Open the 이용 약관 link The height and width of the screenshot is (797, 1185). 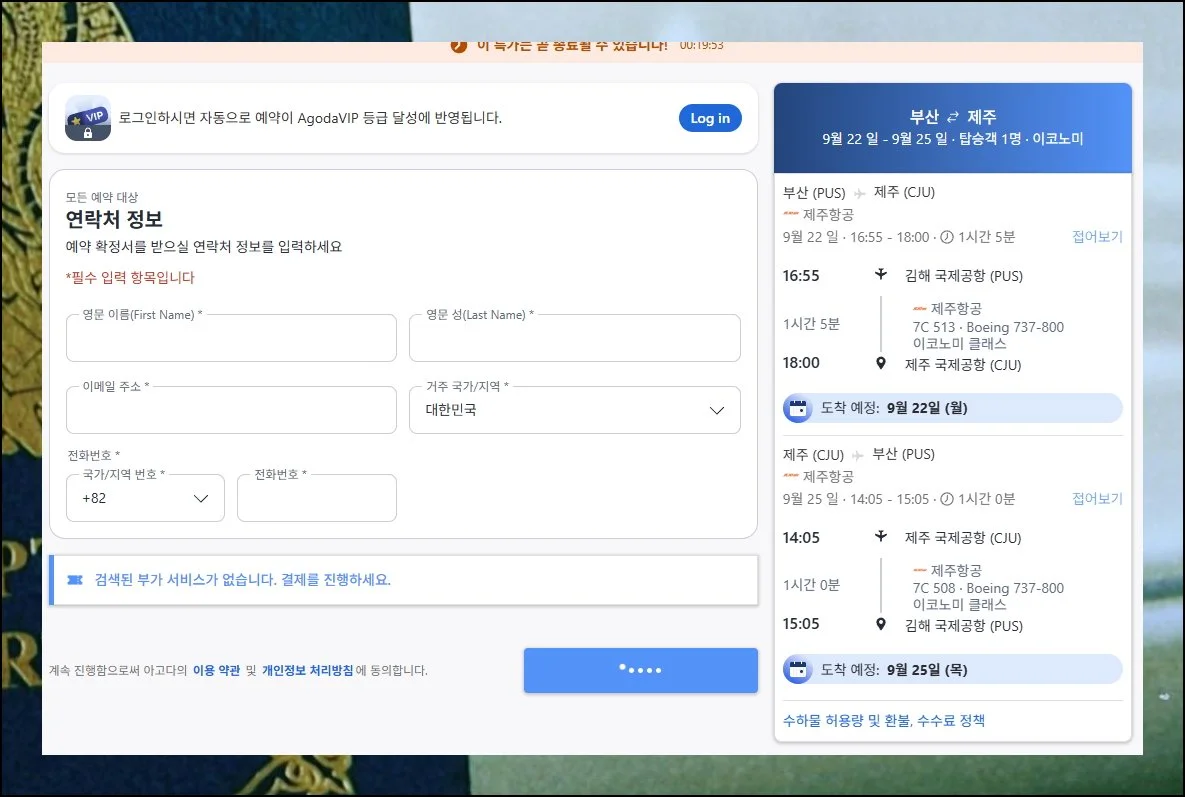(x=216, y=671)
